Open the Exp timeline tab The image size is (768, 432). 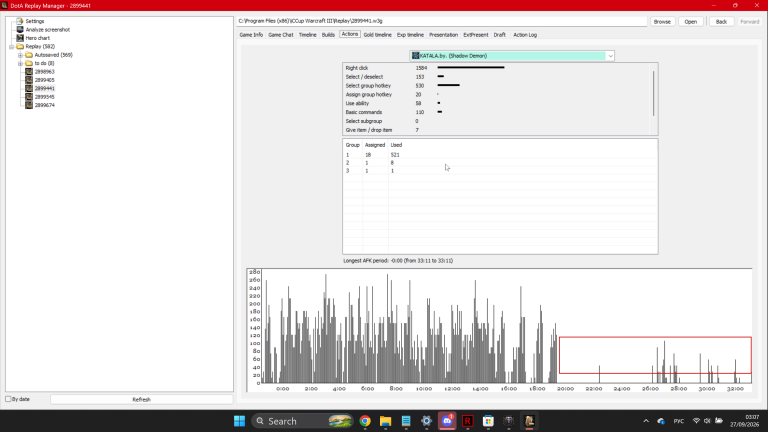click(x=410, y=35)
